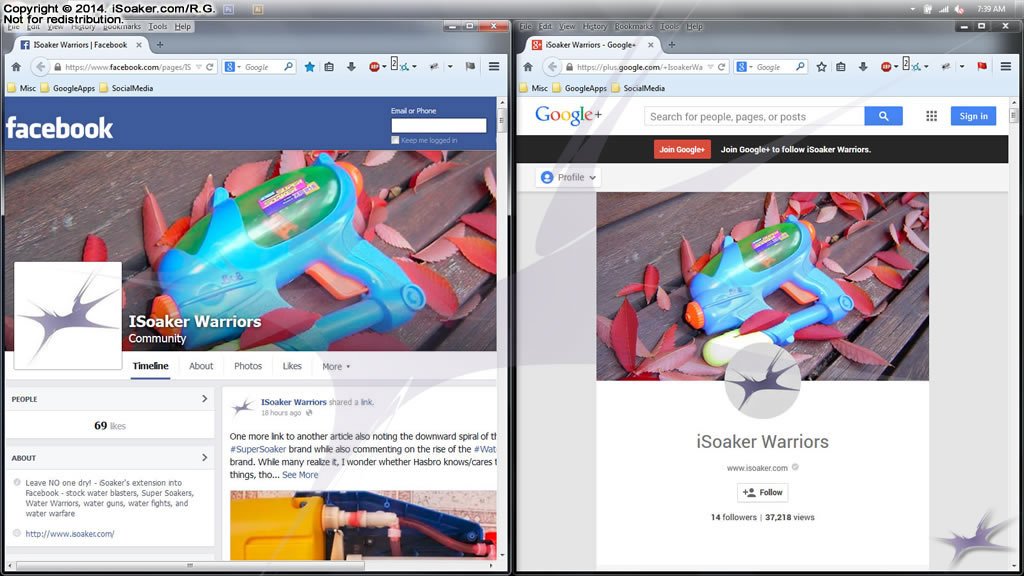Click the red flag add-on icon in the Google+ window
Viewport: 1024px width, 576px height.
pyautogui.click(x=982, y=67)
